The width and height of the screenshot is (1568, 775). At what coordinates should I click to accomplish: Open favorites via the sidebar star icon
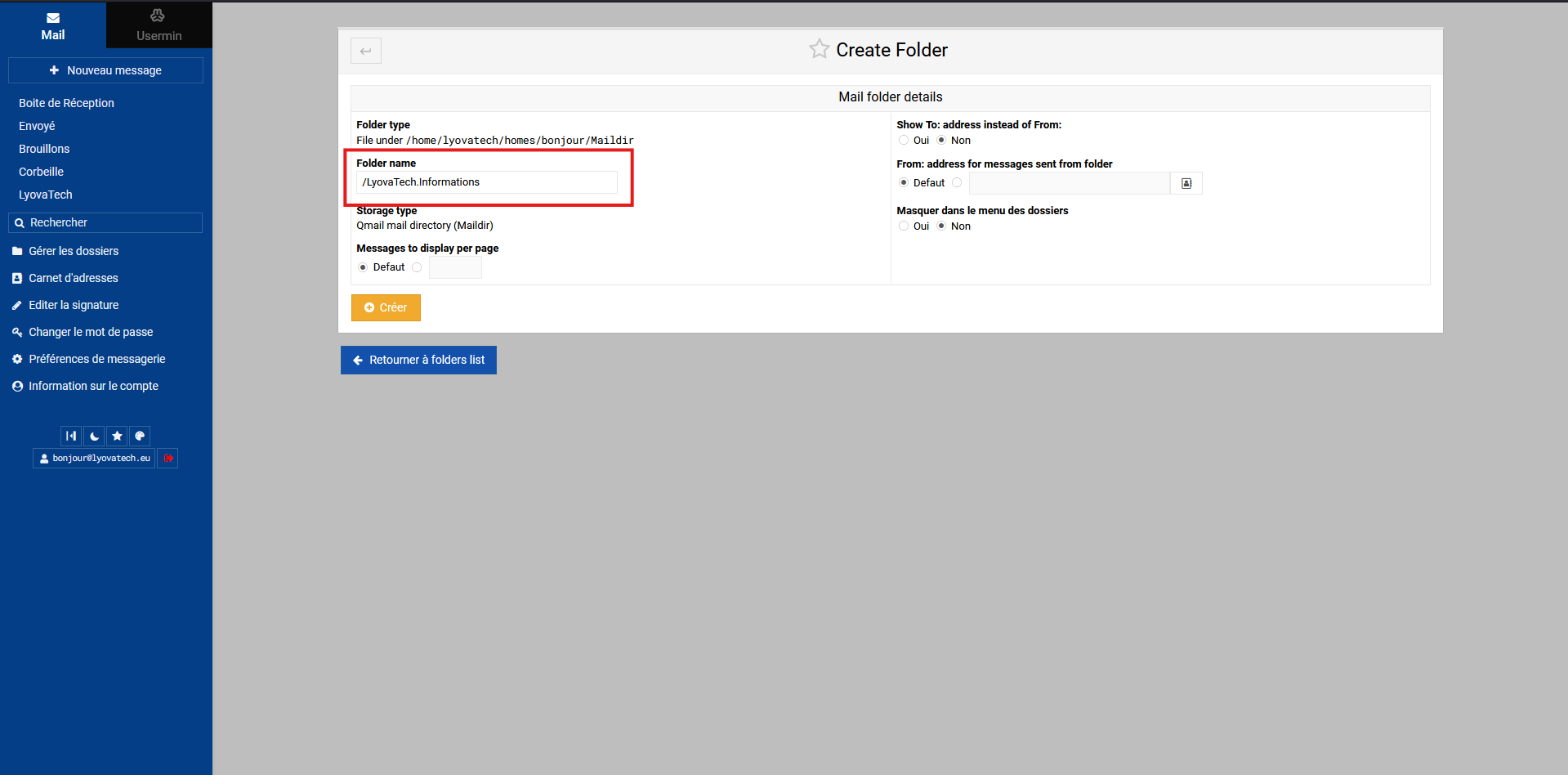click(117, 436)
